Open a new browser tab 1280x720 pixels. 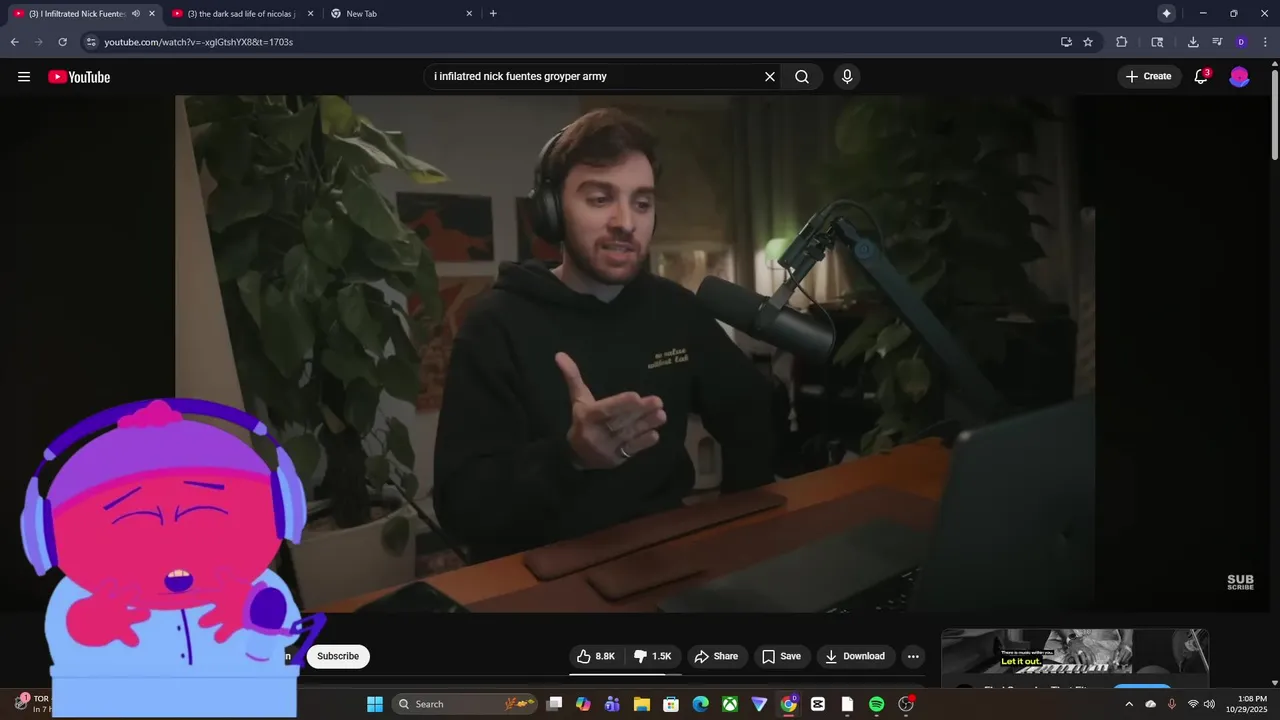pyautogui.click(x=493, y=14)
